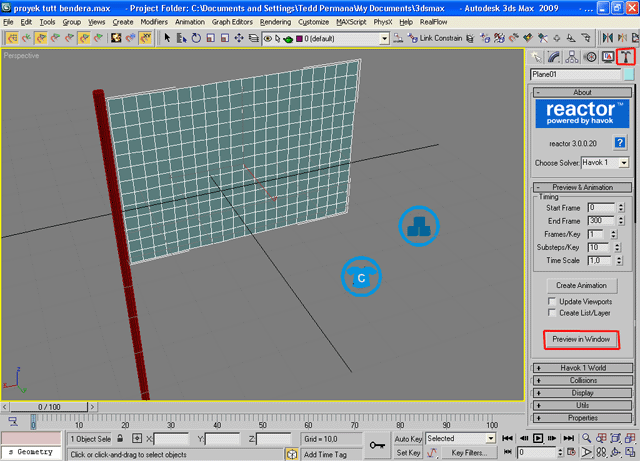
Task: Click the Select by Name icon
Action: pos(181,38)
